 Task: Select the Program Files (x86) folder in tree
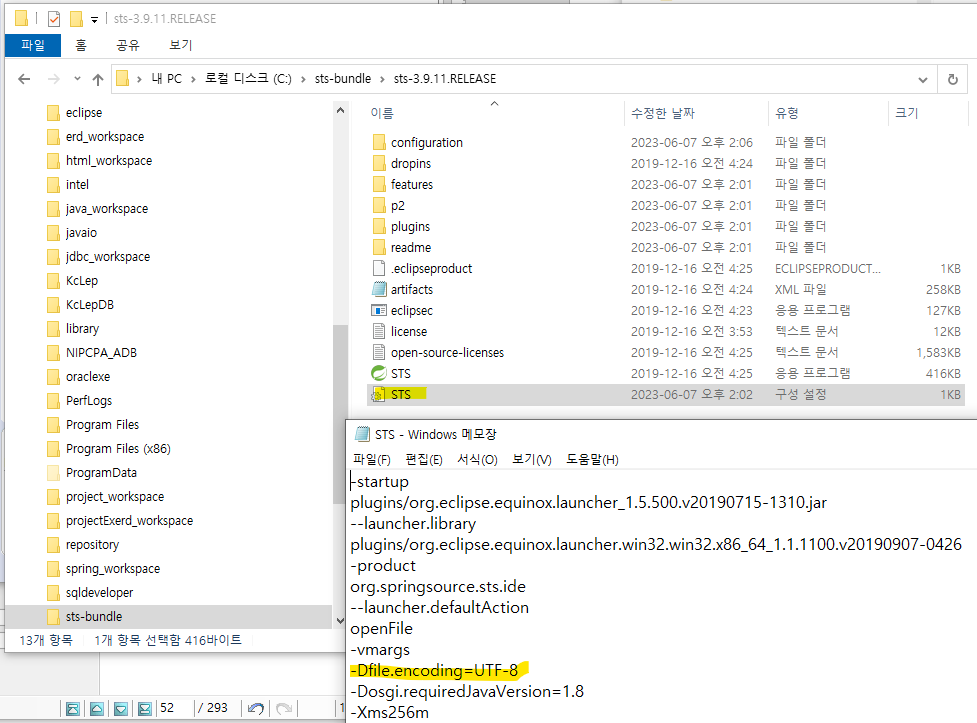click(x=118, y=449)
